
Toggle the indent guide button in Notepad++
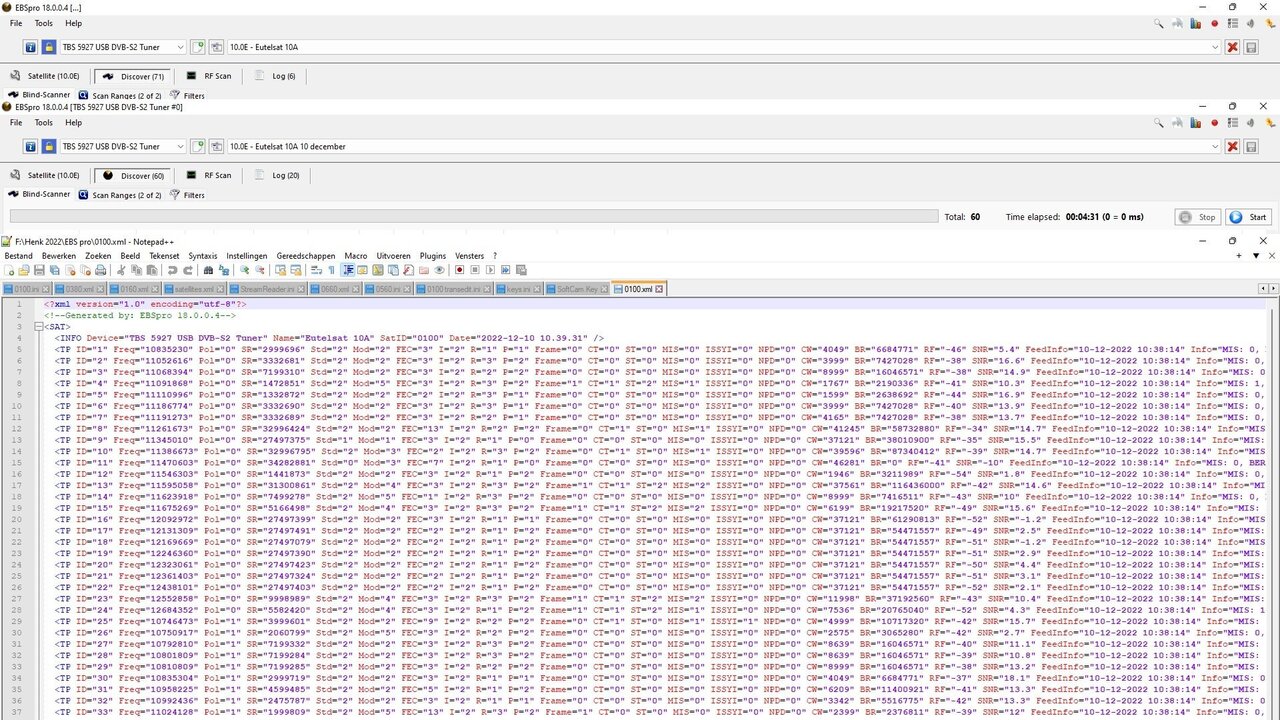pyautogui.click(x=349, y=270)
